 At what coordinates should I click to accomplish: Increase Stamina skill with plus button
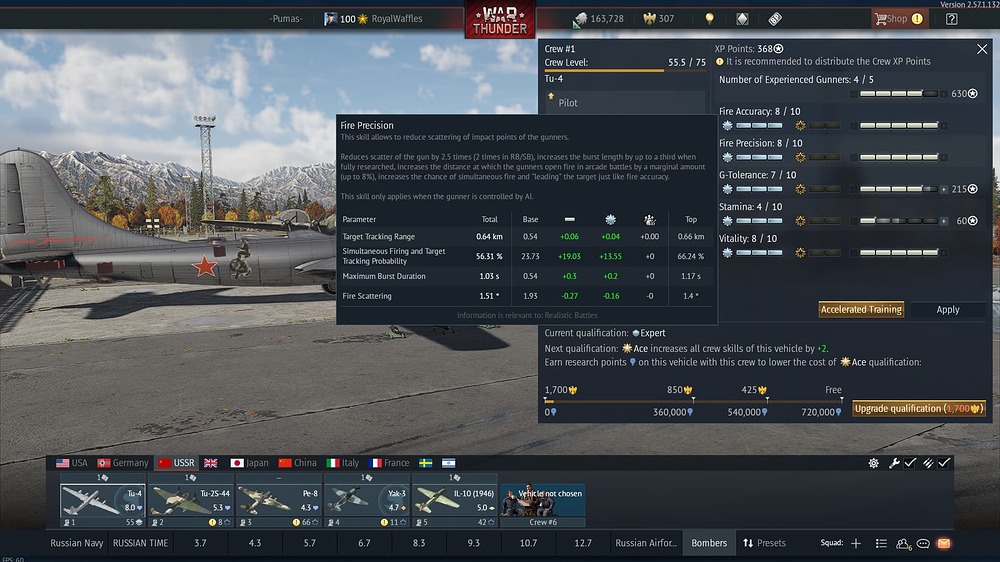[x=944, y=221]
